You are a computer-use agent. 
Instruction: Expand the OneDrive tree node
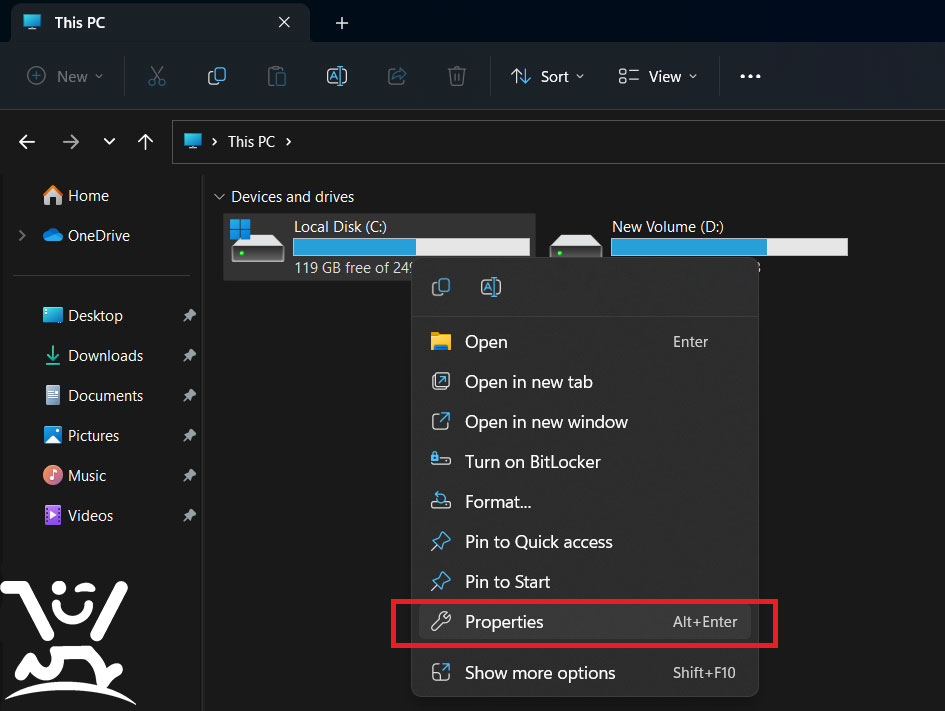pyautogui.click(x=22, y=236)
